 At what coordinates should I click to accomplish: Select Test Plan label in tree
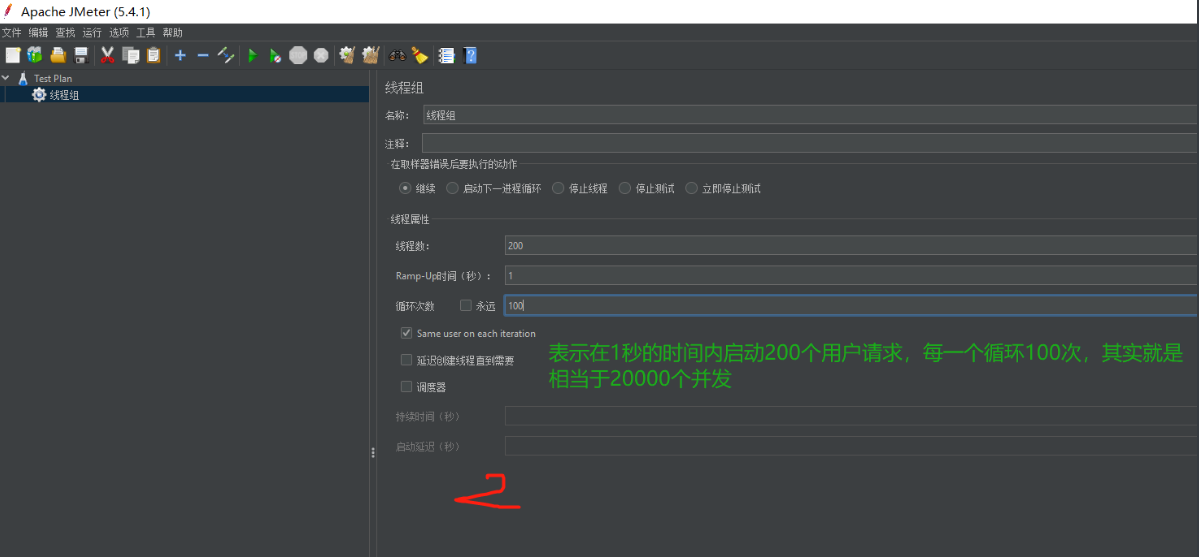point(53,78)
